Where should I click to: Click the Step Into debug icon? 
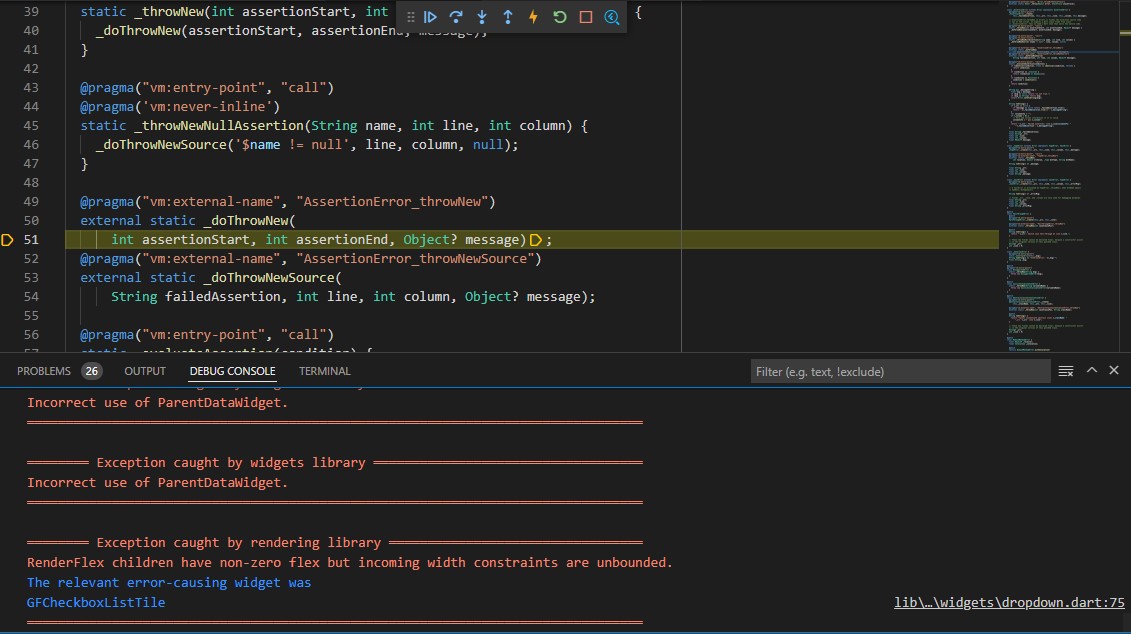[x=482, y=17]
